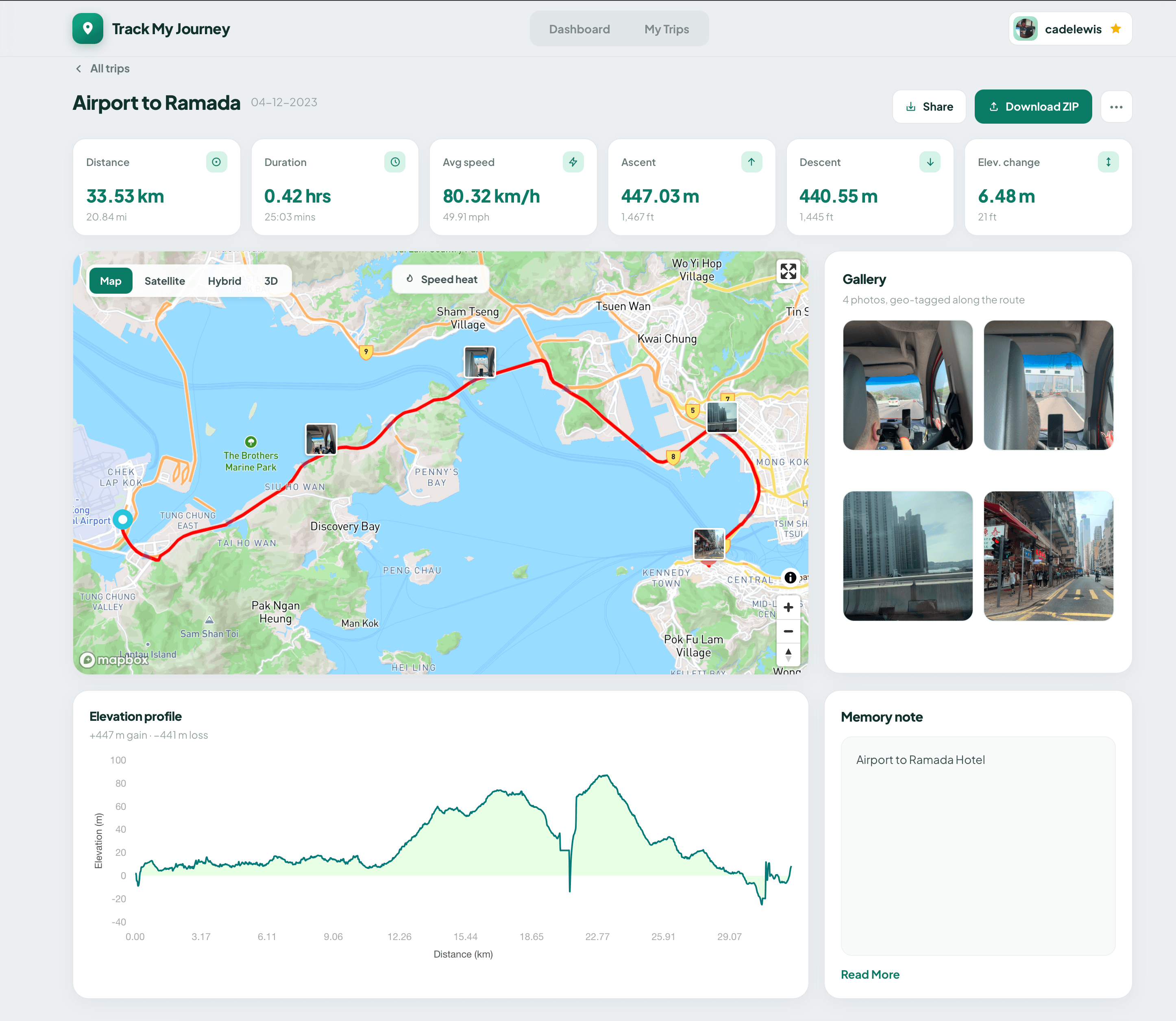Click the Discovery Bay map label
1176x1021 pixels.
pos(344,526)
